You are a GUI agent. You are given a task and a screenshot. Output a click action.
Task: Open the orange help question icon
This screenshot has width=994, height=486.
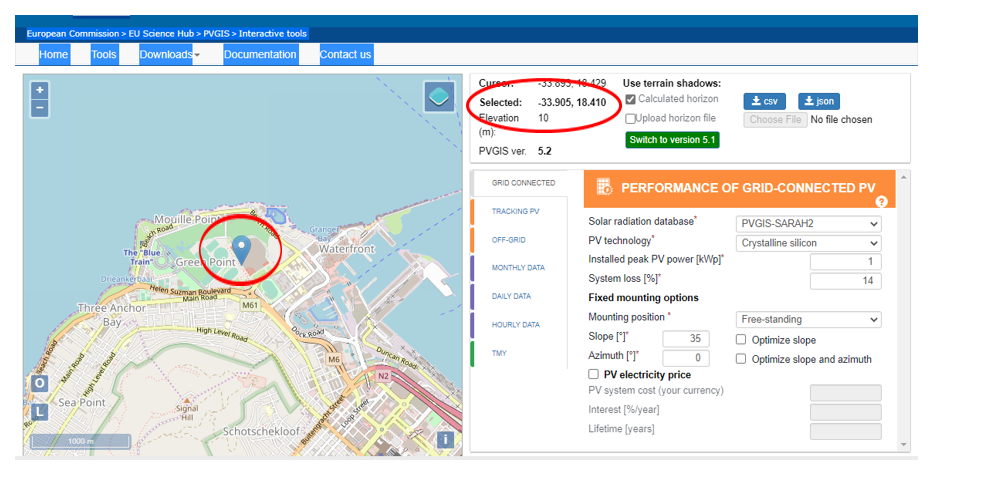point(881,202)
